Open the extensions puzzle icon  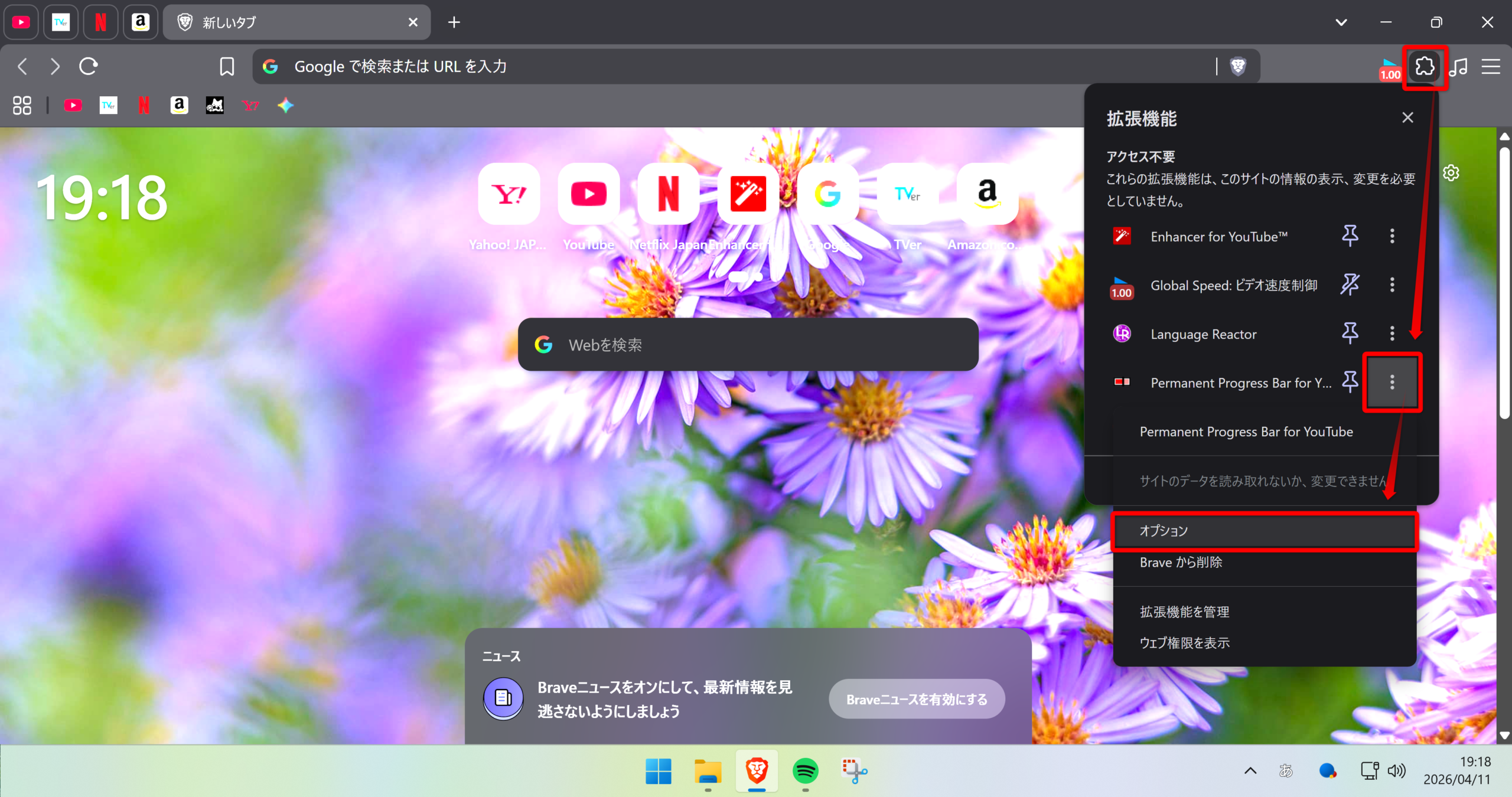1425,66
